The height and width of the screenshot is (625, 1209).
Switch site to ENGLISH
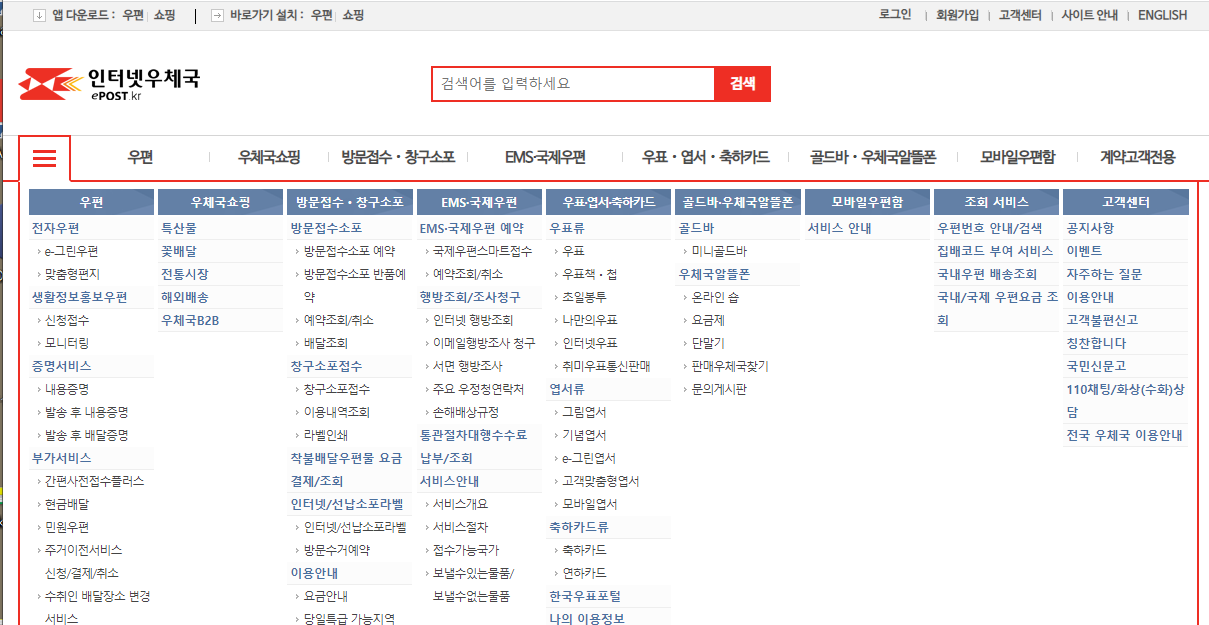[1162, 15]
